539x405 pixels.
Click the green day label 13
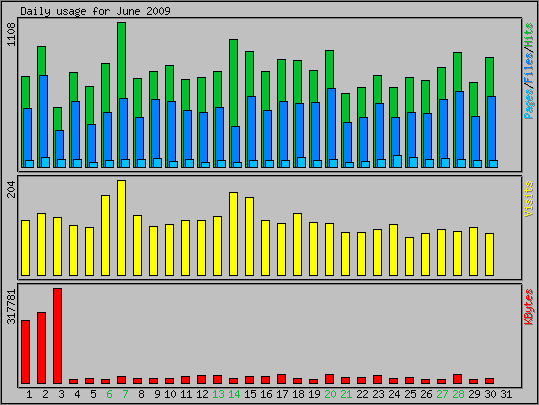pyautogui.click(x=219, y=394)
